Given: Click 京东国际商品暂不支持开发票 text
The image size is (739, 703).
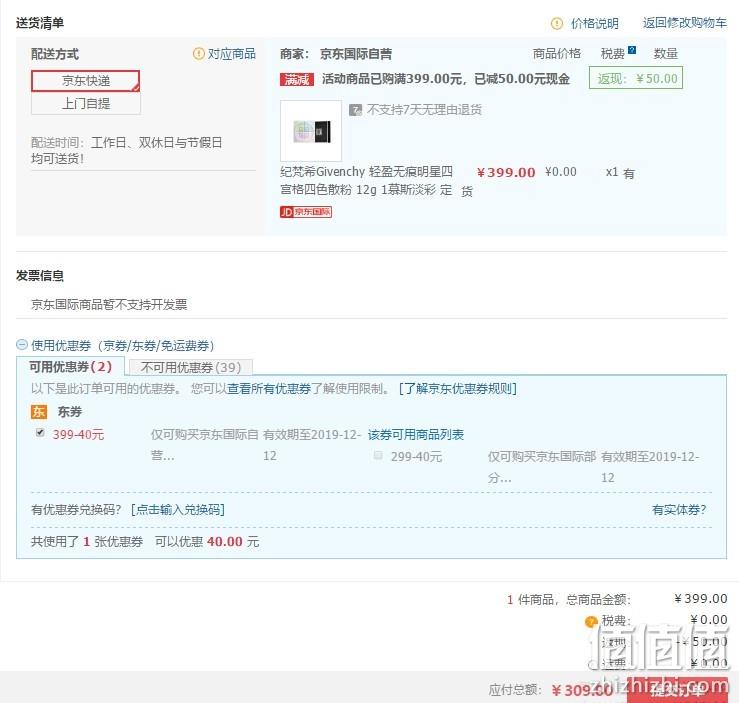Looking at the screenshot, I should [109, 304].
